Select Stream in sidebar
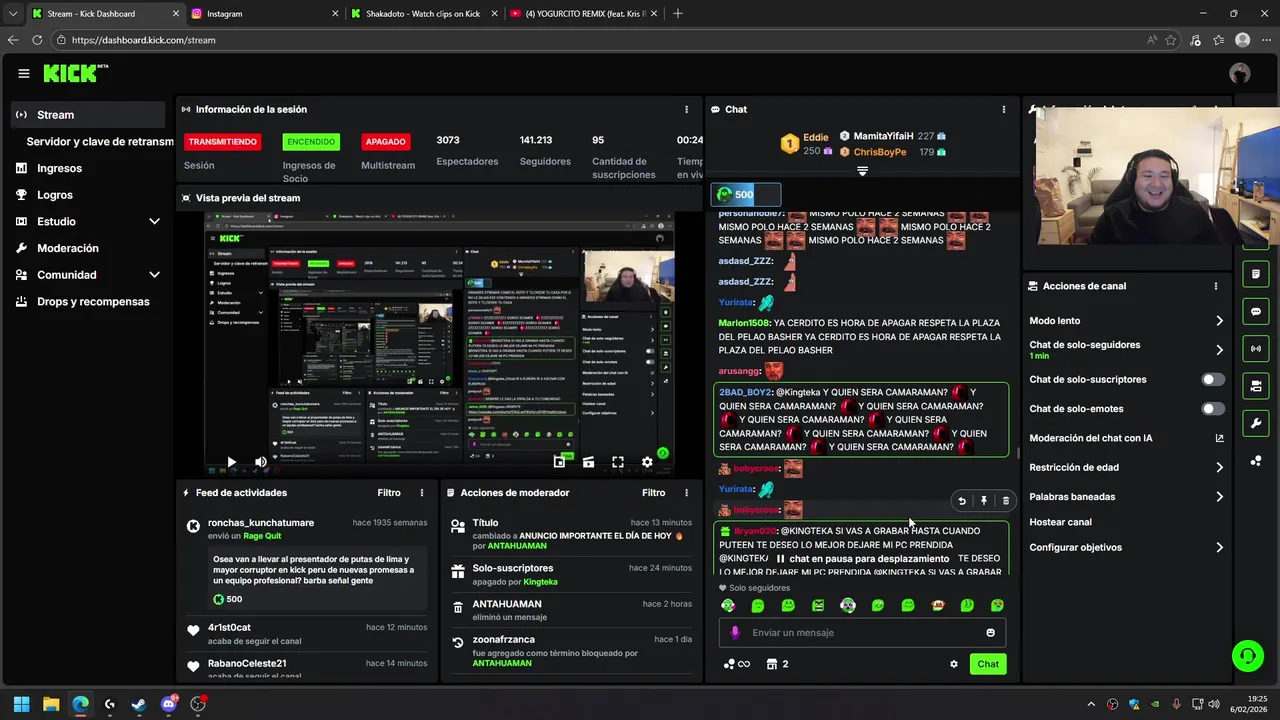Image resolution: width=1280 pixels, height=720 pixels. (89, 115)
